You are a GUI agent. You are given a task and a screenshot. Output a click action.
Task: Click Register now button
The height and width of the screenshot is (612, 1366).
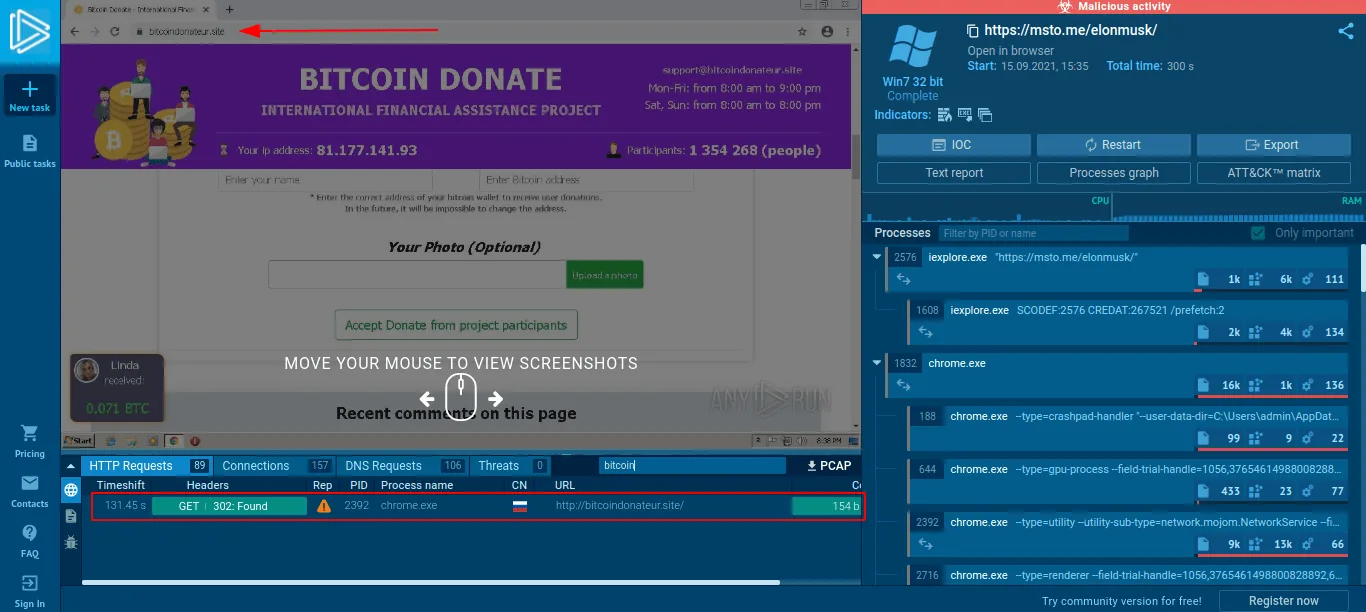(1284, 601)
